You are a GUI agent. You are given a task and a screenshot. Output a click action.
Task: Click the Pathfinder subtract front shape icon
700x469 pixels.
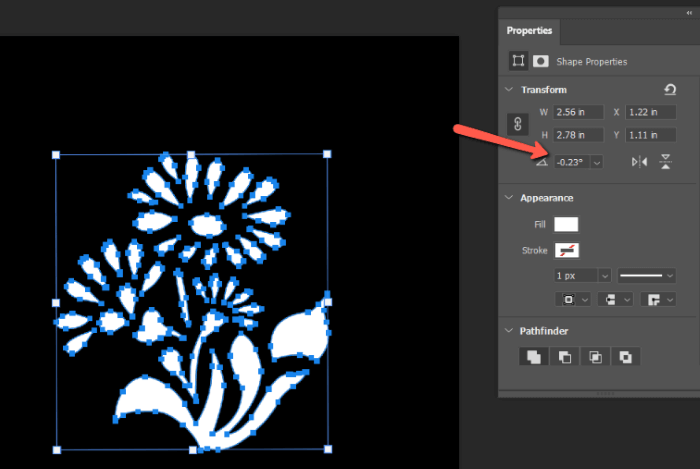coord(565,356)
